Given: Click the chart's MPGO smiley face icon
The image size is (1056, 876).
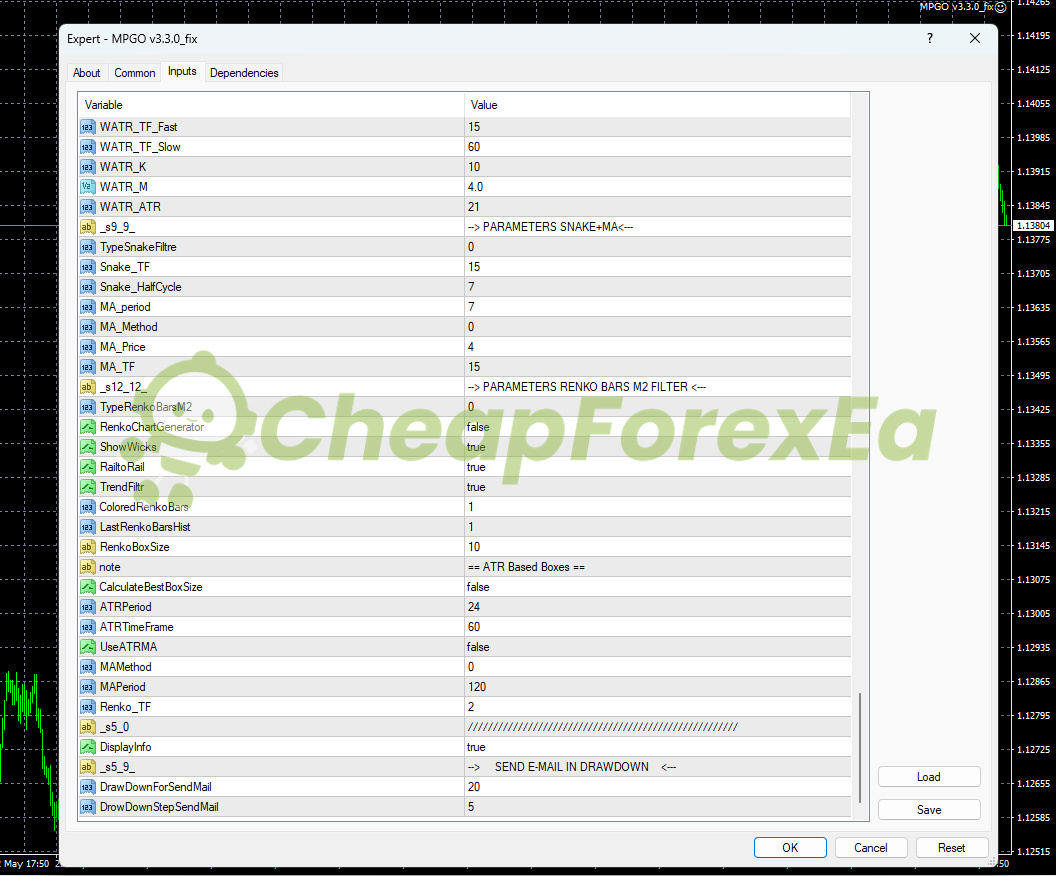Looking at the screenshot, I should point(1001,7).
